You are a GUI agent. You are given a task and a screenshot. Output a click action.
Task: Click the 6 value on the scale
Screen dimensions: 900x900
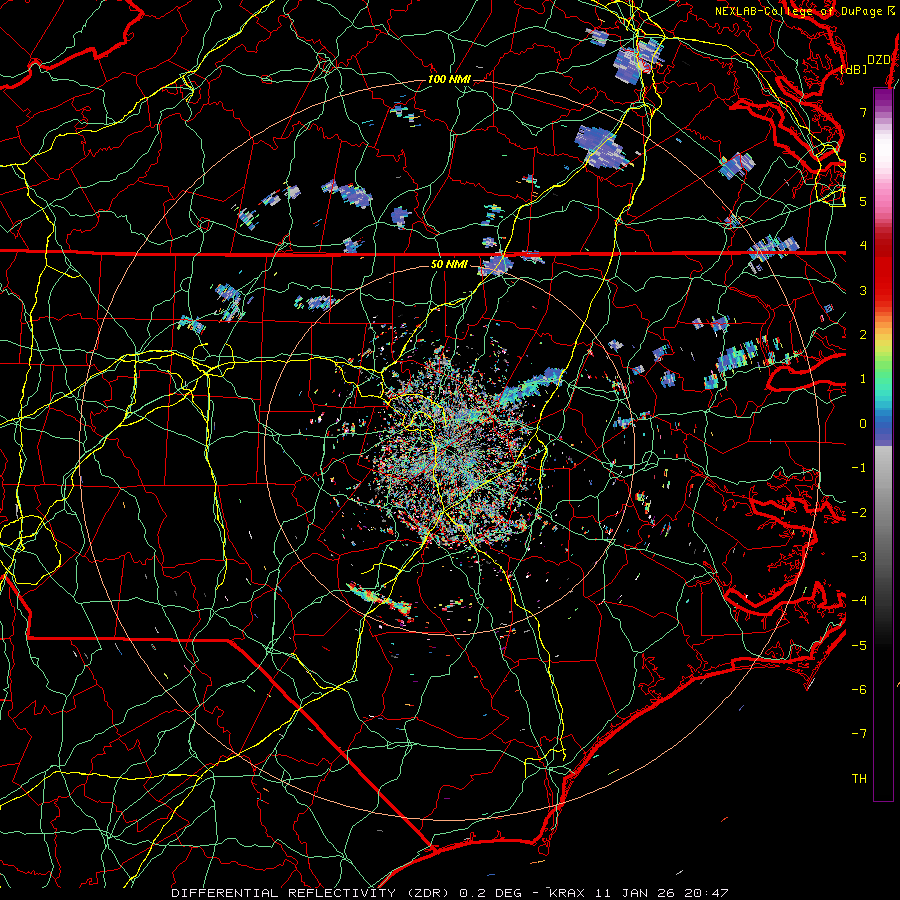coord(863,157)
